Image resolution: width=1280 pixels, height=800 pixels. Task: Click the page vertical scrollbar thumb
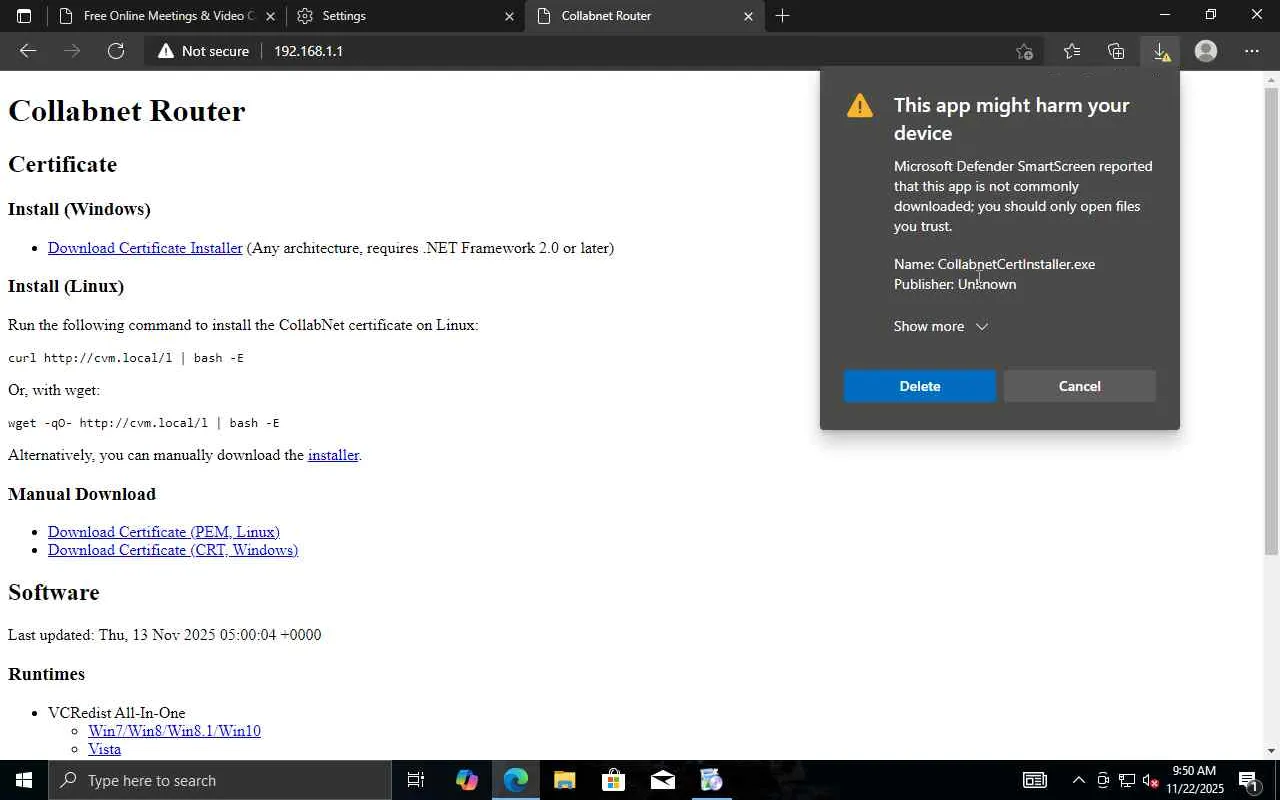pyautogui.click(x=1271, y=320)
